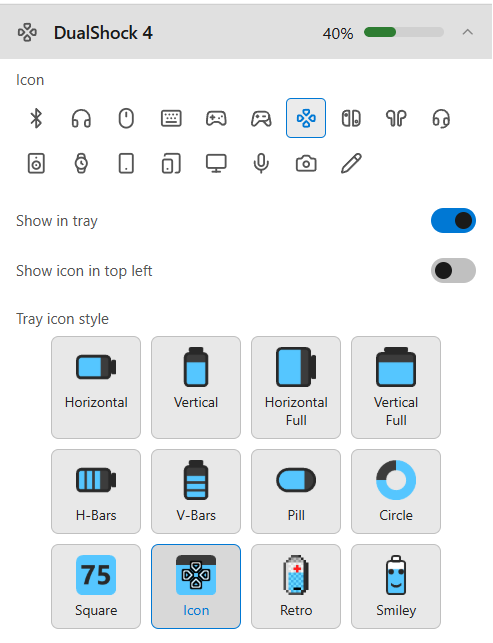Screen dimensions: 493x643
Task: Collapse the DualShock 4 section chevron
Action: [x=468, y=32]
